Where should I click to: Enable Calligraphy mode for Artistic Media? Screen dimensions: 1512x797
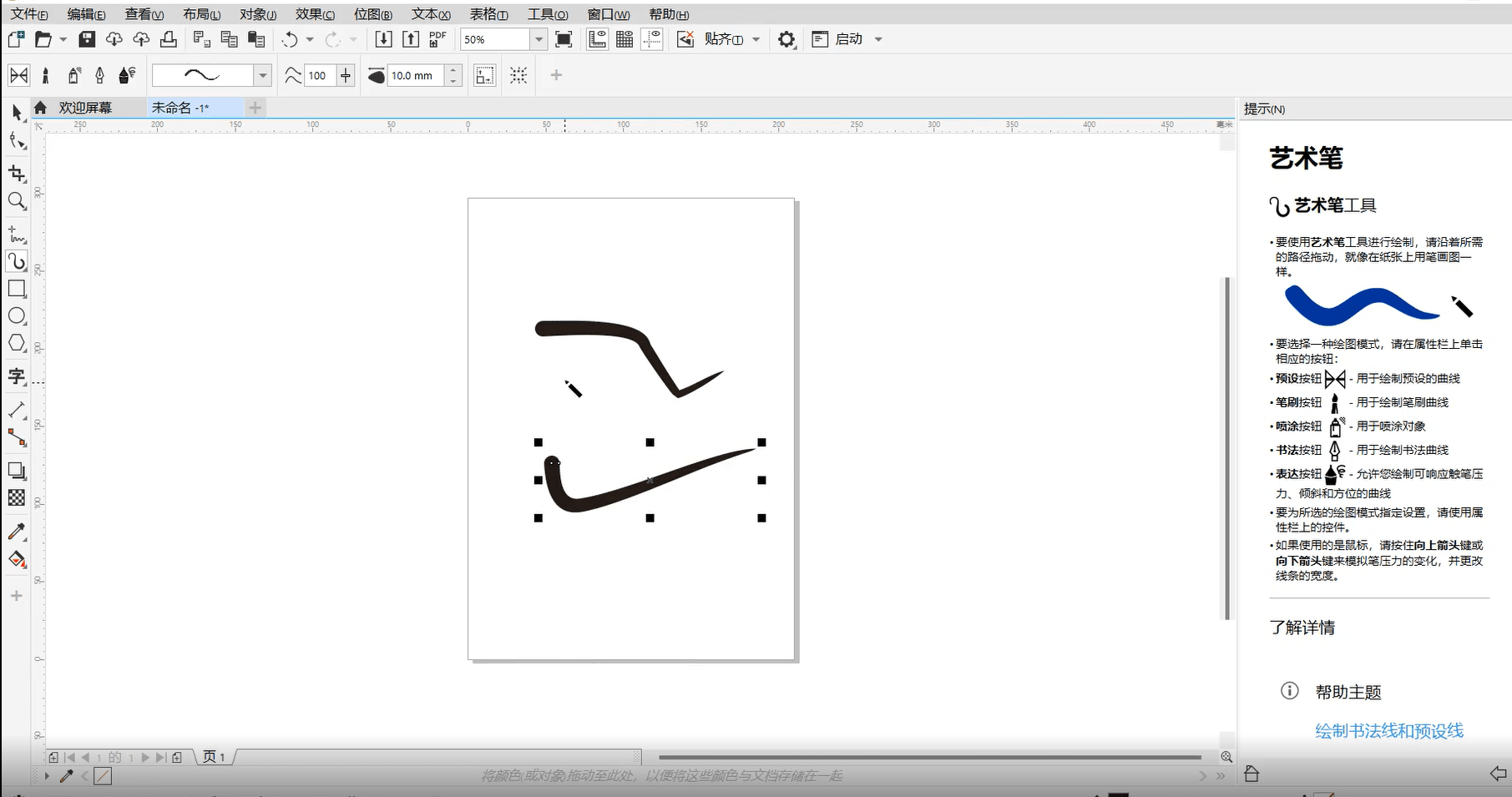point(99,76)
